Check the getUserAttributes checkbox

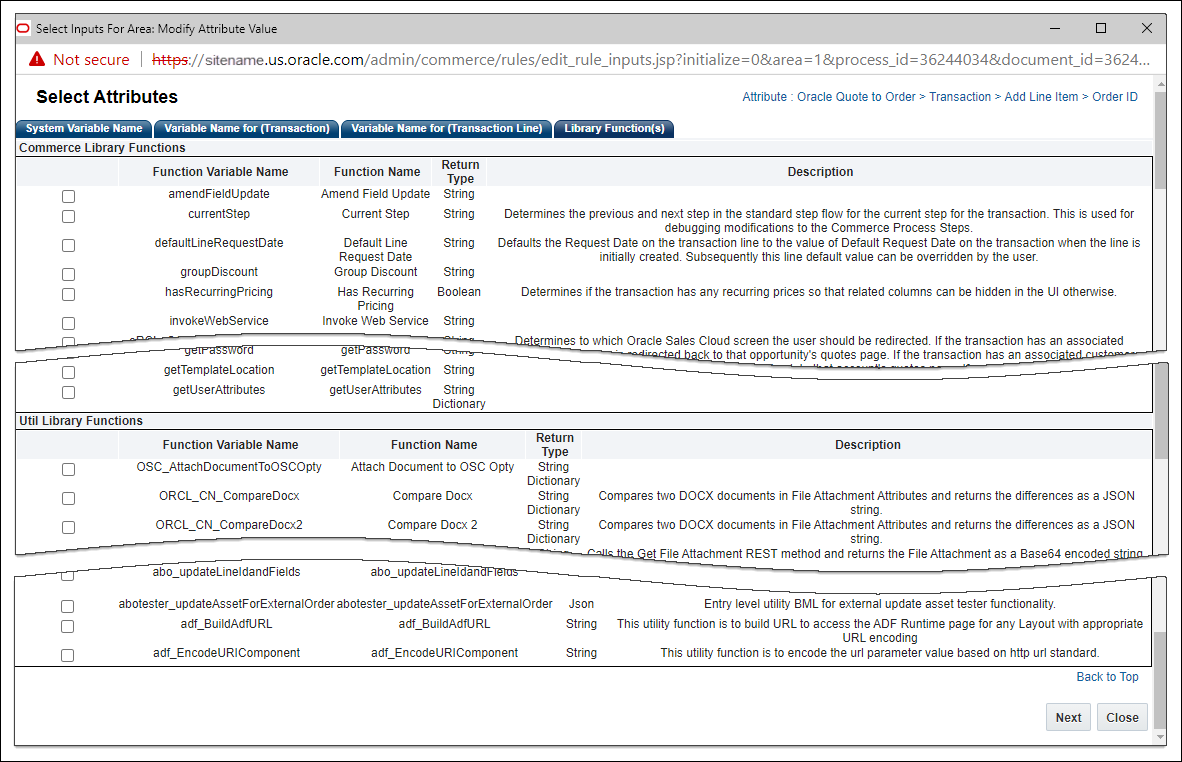pyautogui.click(x=68, y=392)
